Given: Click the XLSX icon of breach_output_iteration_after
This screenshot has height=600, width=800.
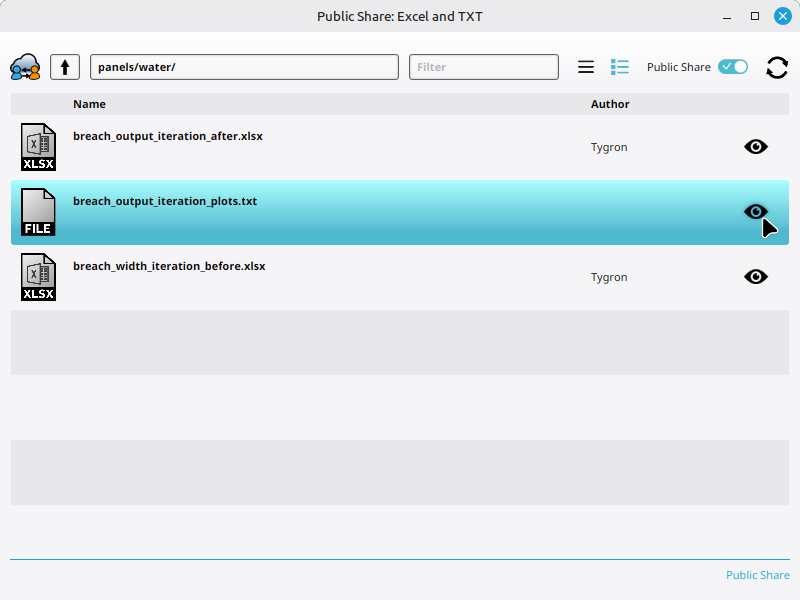Looking at the screenshot, I should (x=38, y=146).
